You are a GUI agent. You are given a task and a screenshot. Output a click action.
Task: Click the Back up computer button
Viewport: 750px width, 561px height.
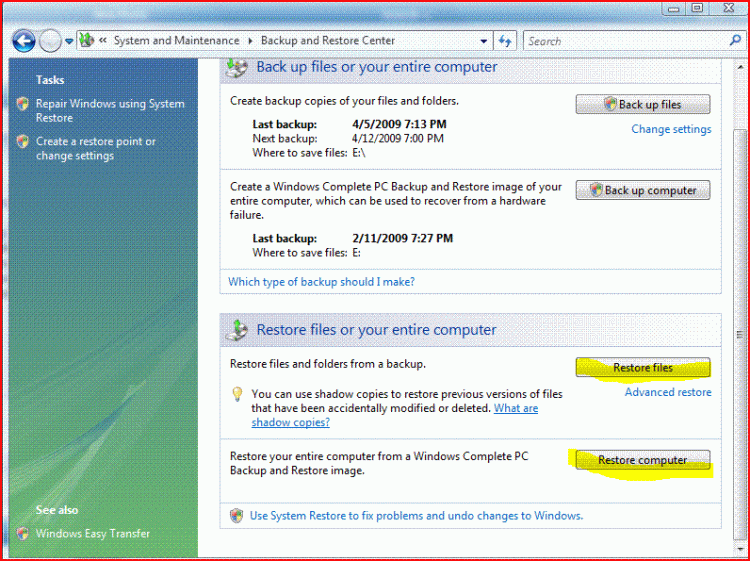click(643, 190)
